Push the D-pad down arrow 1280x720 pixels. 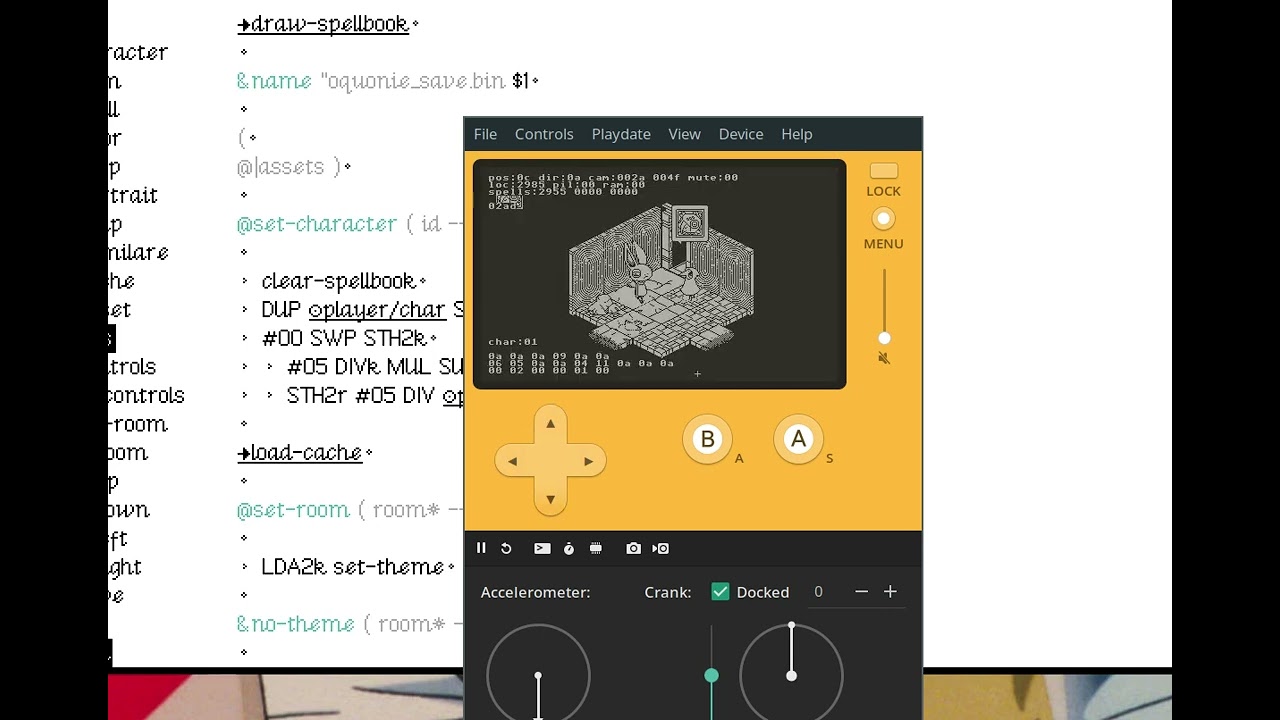[550, 499]
